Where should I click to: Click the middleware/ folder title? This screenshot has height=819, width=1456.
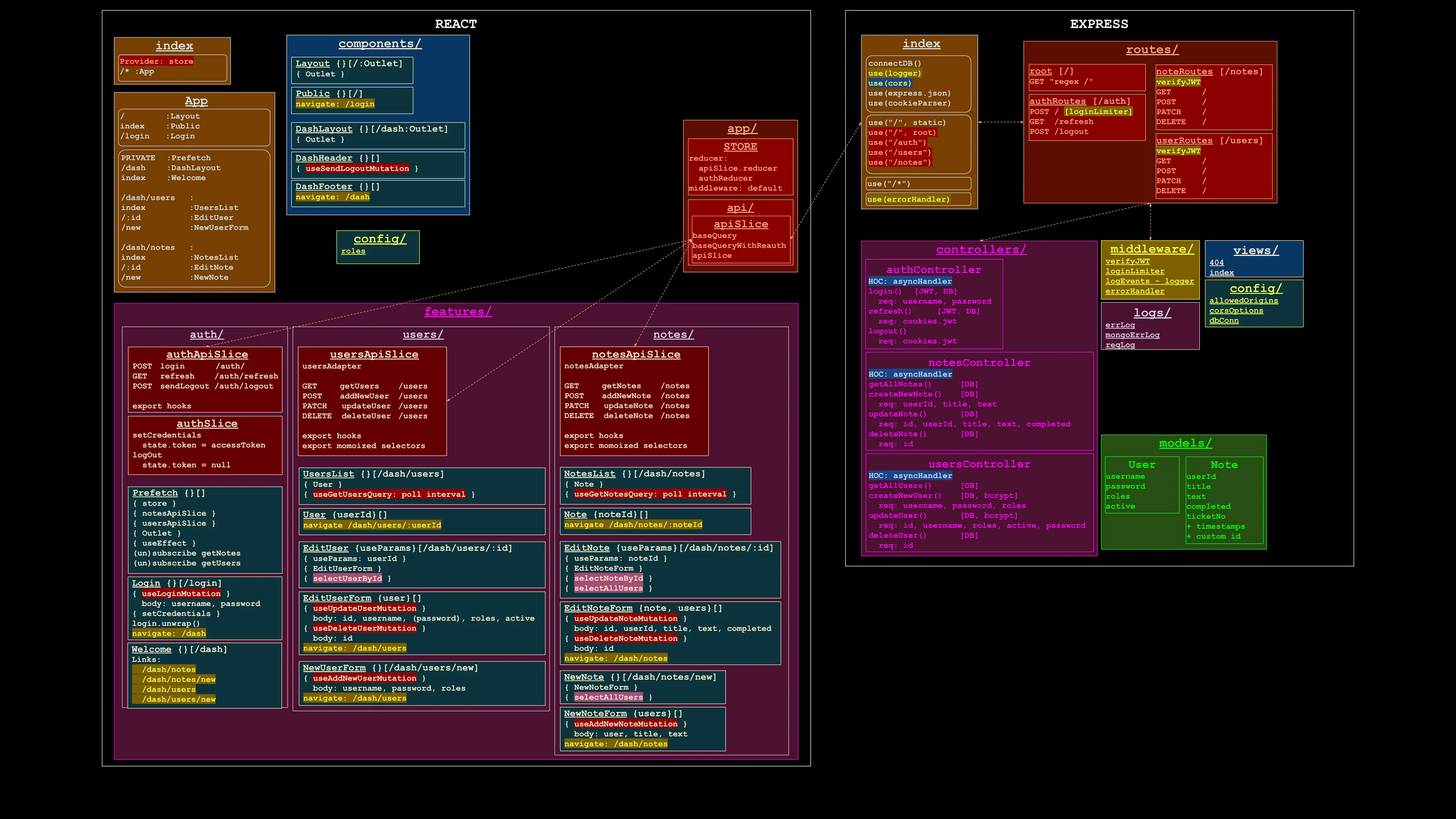coord(1152,249)
